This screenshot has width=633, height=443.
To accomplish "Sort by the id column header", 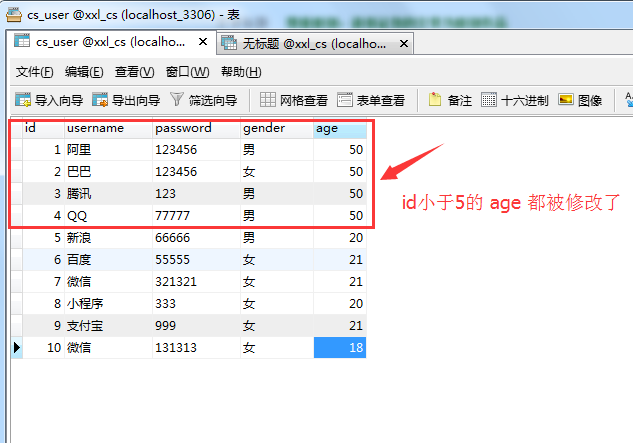I will (43, 128).
